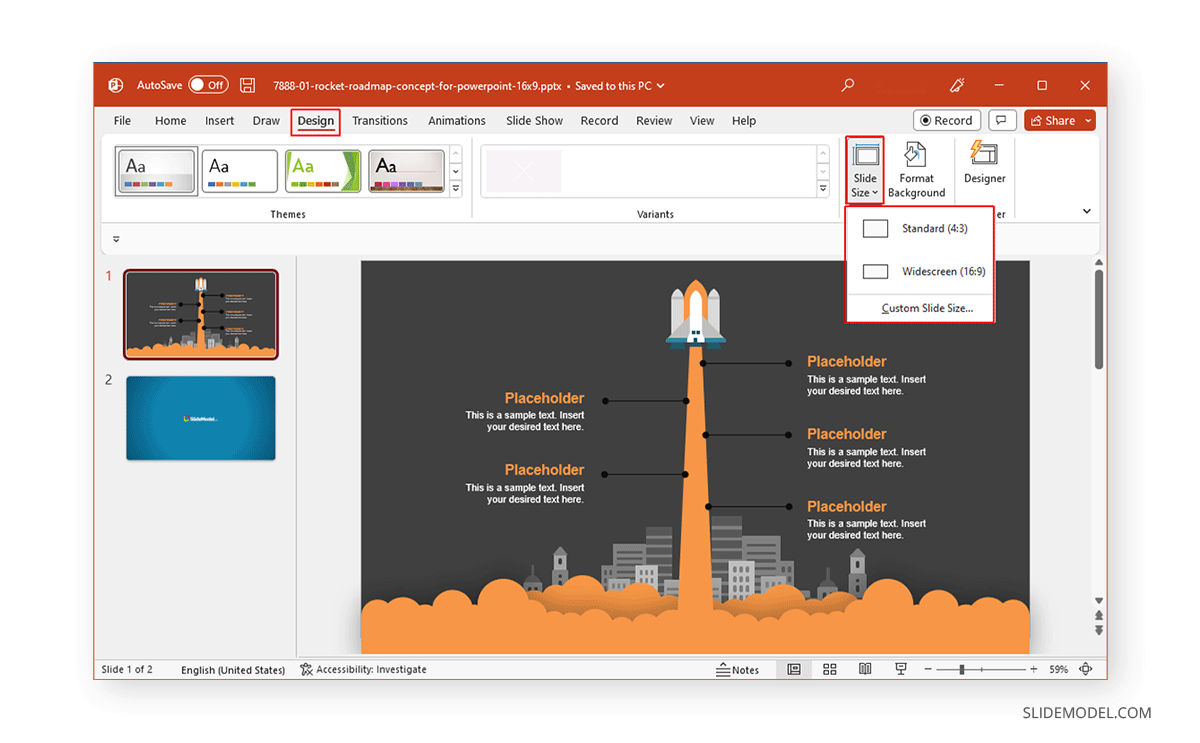Image resolution: width=1200 pixels, height=743 pixels.
Task: Choose Standard (4:3) slide size
Action: click(x=921, y=229)
